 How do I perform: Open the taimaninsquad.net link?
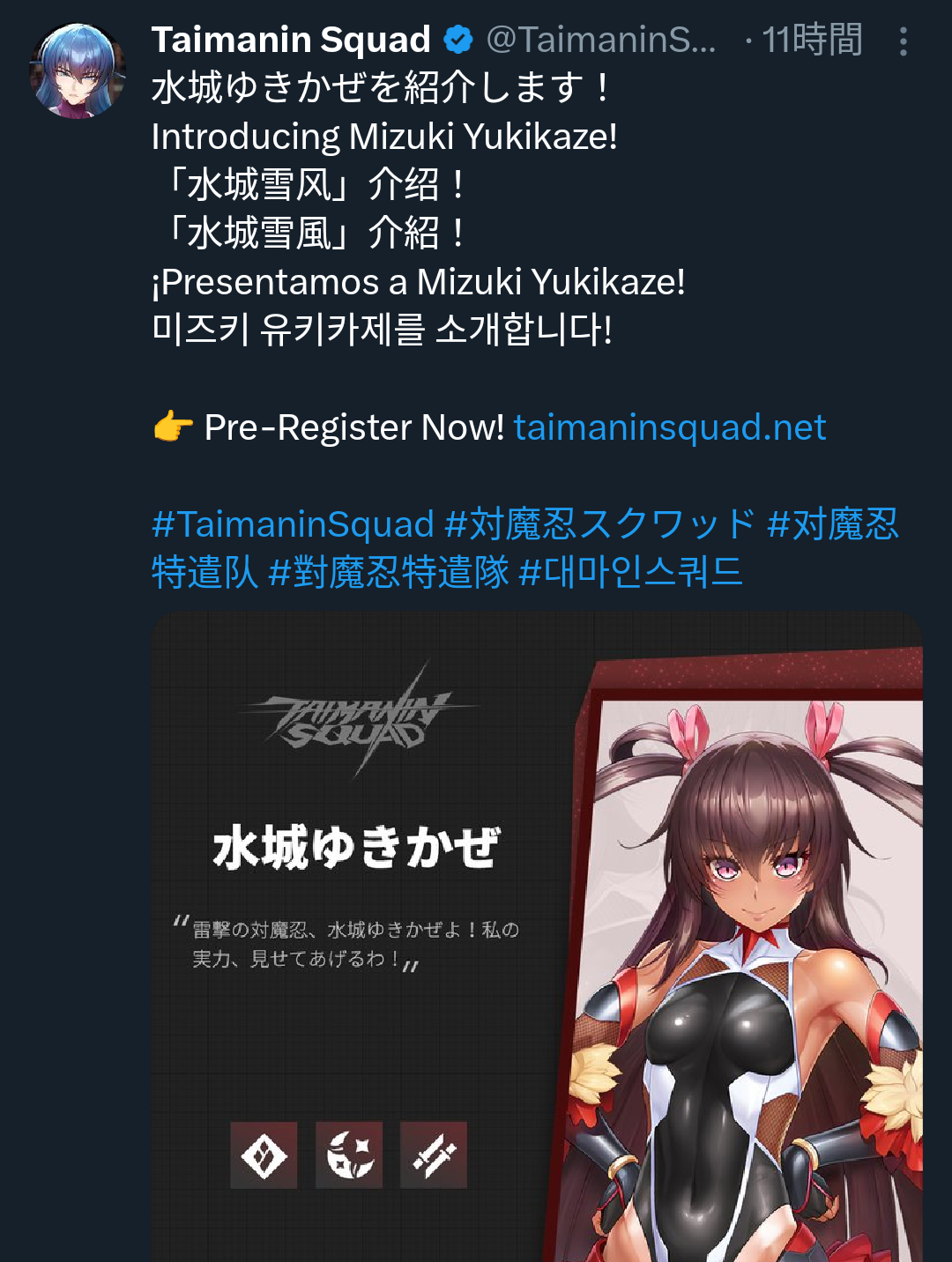[x=670, y=427]
